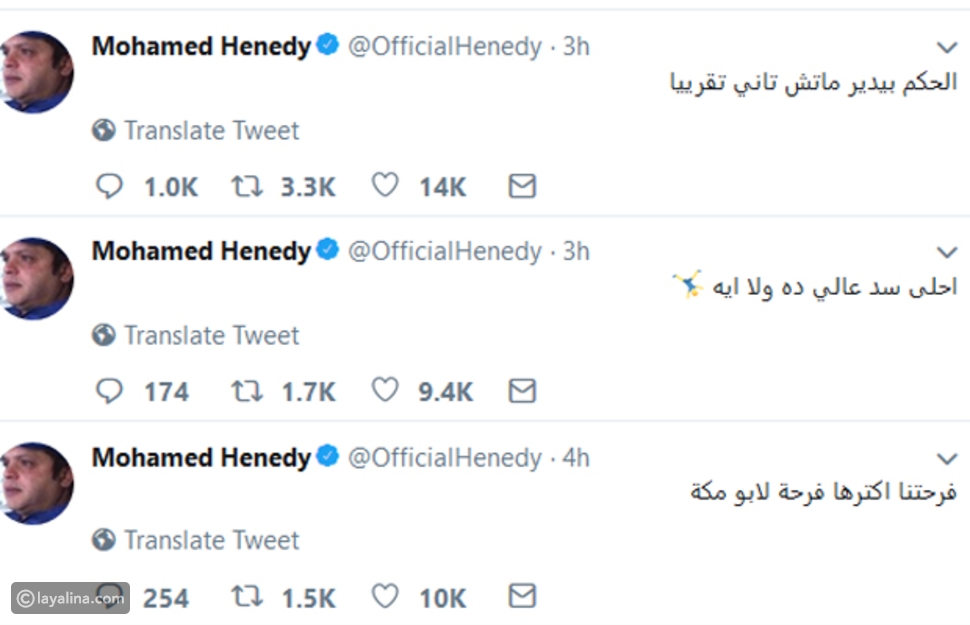Translate the first tweet
This screenshot has width=970, height=625.
point(210,130)
